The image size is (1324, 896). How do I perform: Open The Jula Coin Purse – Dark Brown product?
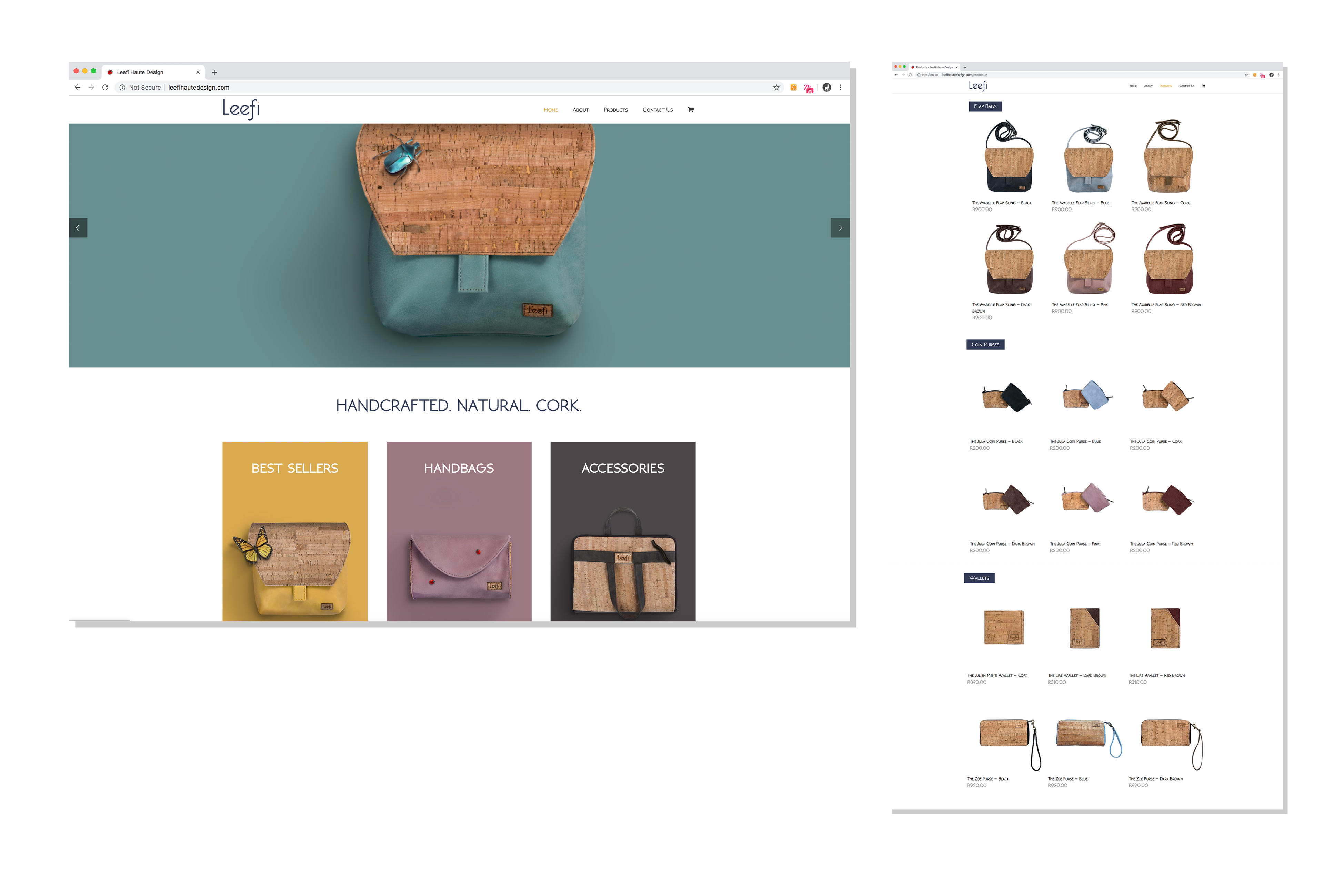click(x=1002, y=544)
